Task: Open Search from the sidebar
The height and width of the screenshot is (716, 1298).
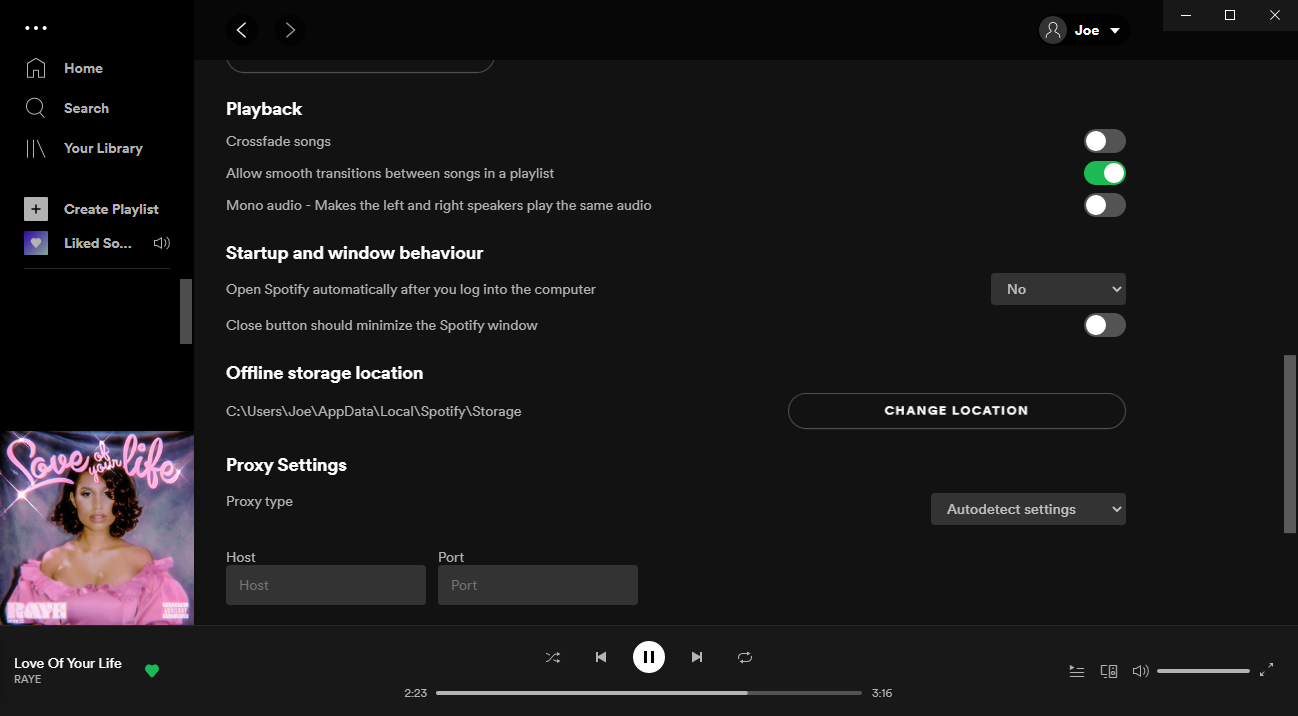Action: 36,107
